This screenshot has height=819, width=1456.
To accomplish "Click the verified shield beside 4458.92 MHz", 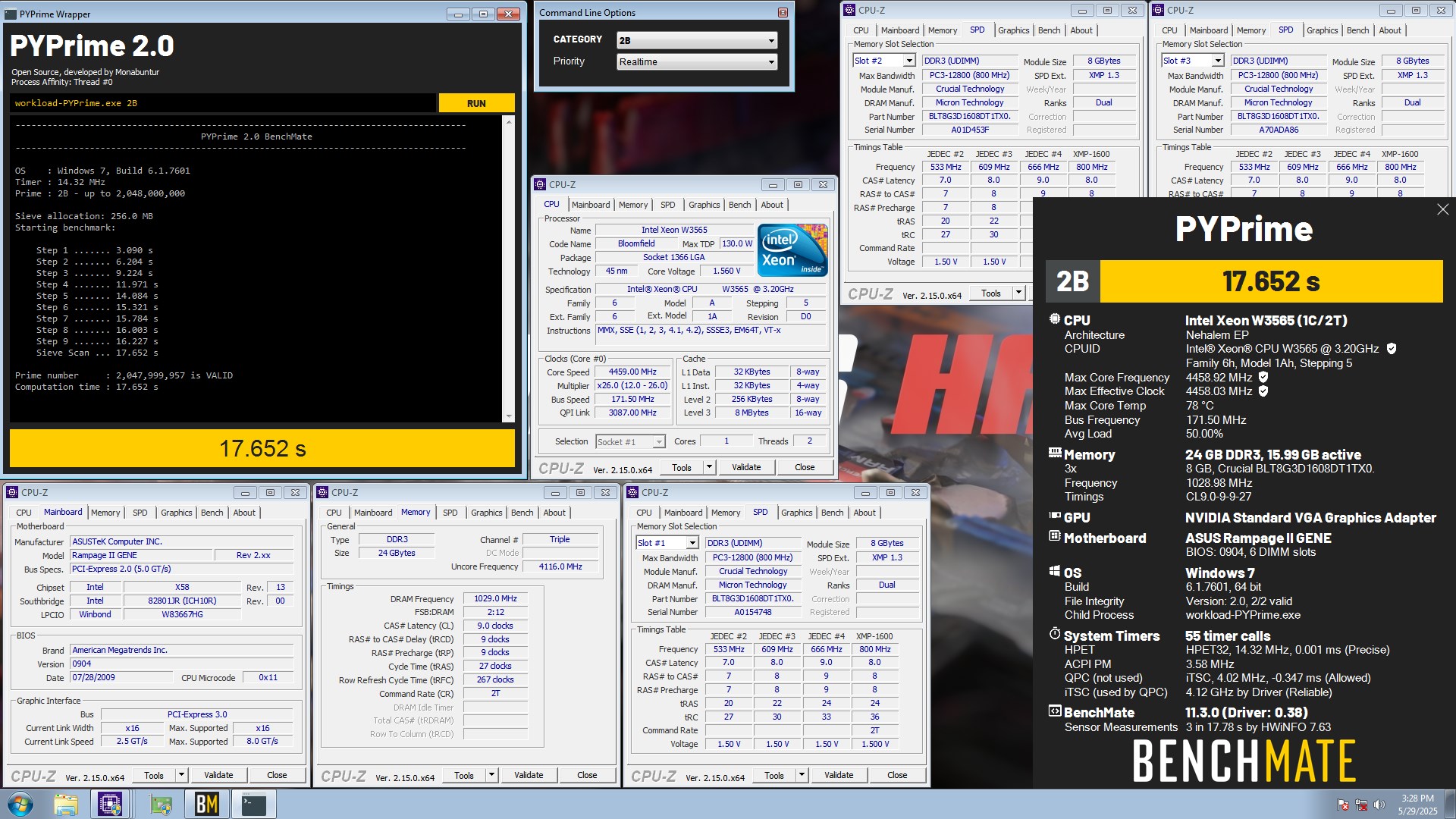I will point(1263,377).
